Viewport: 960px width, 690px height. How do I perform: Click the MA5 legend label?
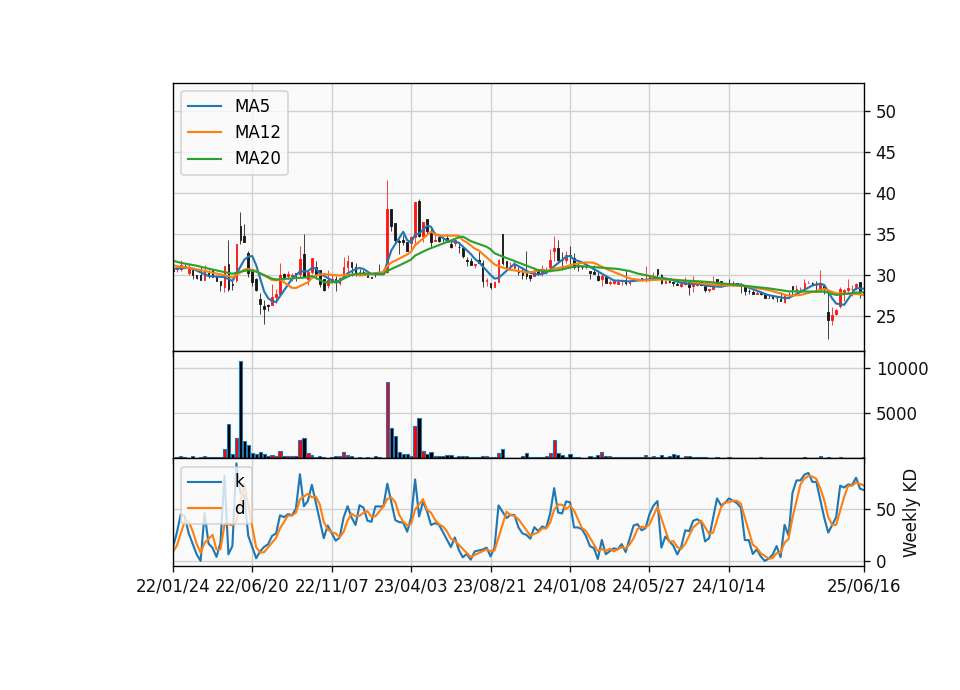click(252, 106)
